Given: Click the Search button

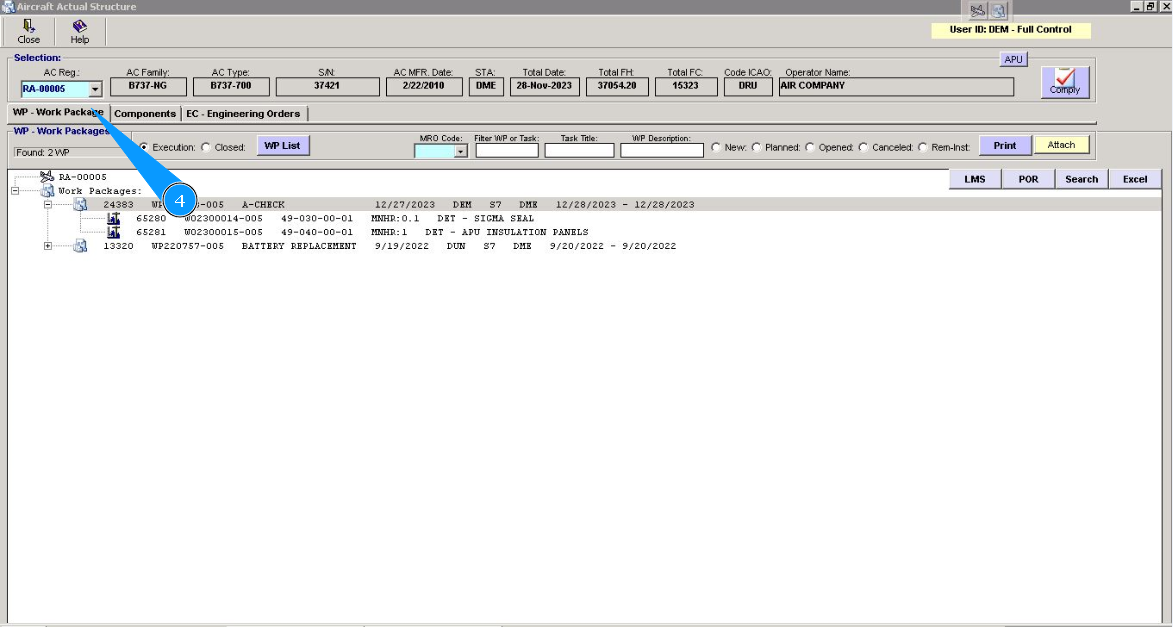Looking at the screenshot, I should (x=1082, y=179).
